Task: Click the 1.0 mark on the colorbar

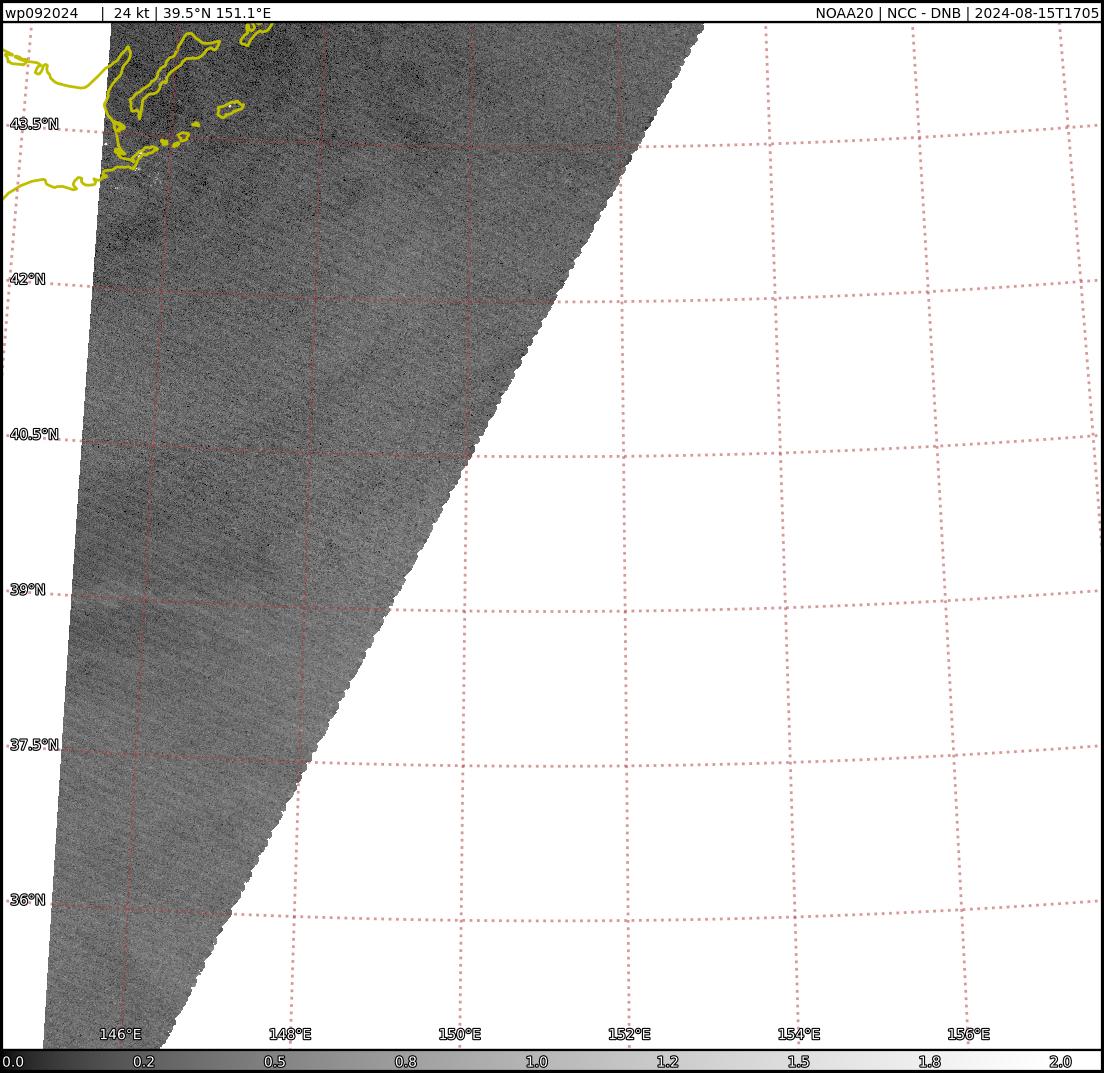Action: [537, 1062]
